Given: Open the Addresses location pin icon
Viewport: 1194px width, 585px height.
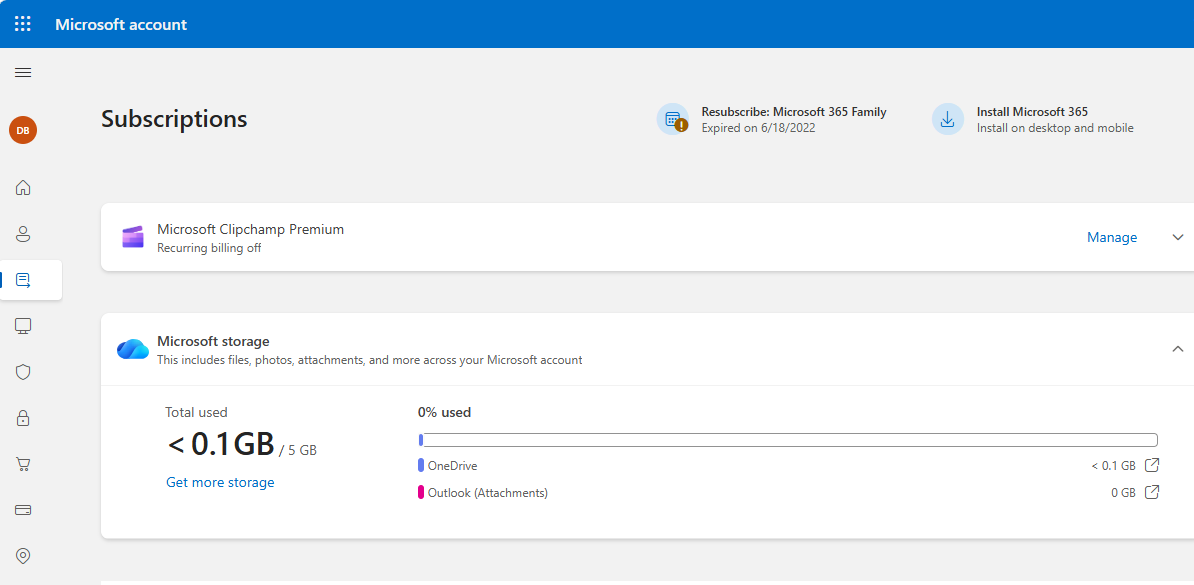Looking at the screenshot, I should [23, 556].
